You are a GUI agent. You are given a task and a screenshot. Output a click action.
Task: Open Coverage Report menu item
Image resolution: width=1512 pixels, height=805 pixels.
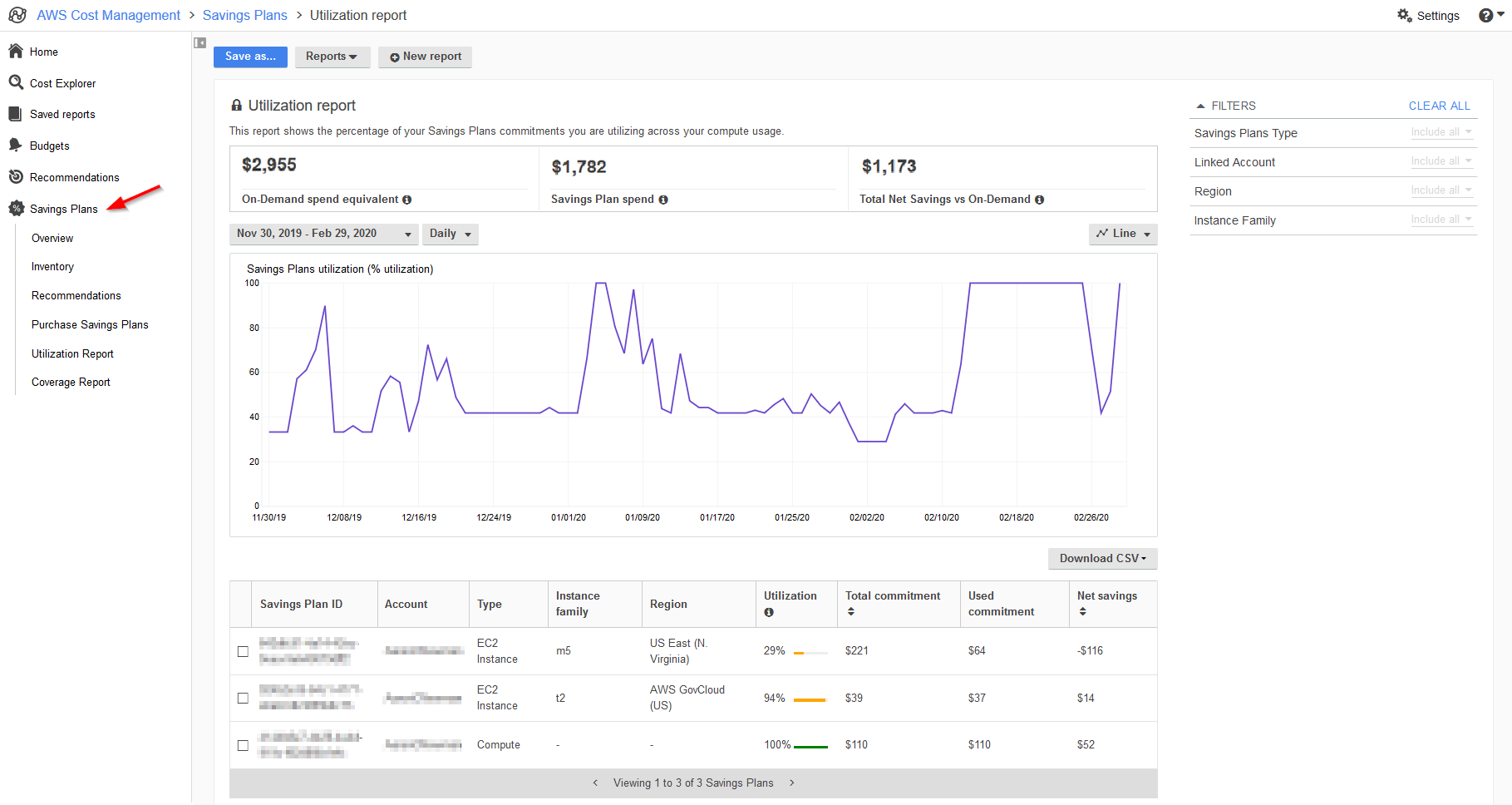(x=71, y=383)
